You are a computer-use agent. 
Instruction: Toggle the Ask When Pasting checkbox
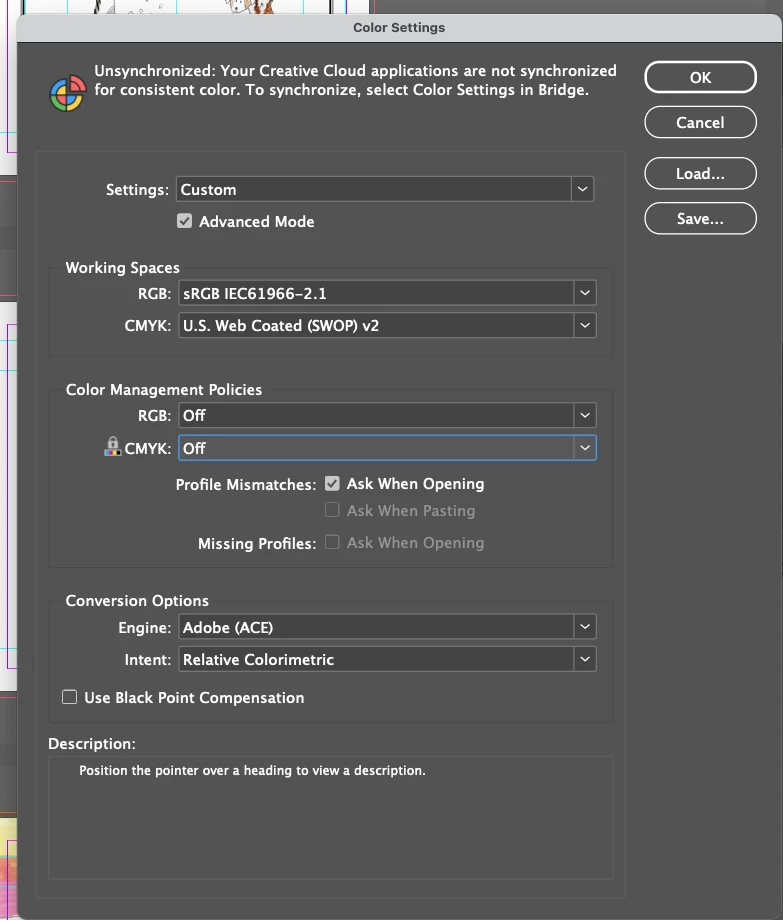(x=333, y=510)
